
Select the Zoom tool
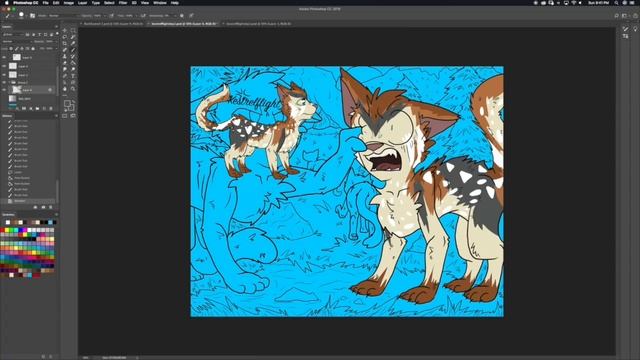(x=73, y=89)
